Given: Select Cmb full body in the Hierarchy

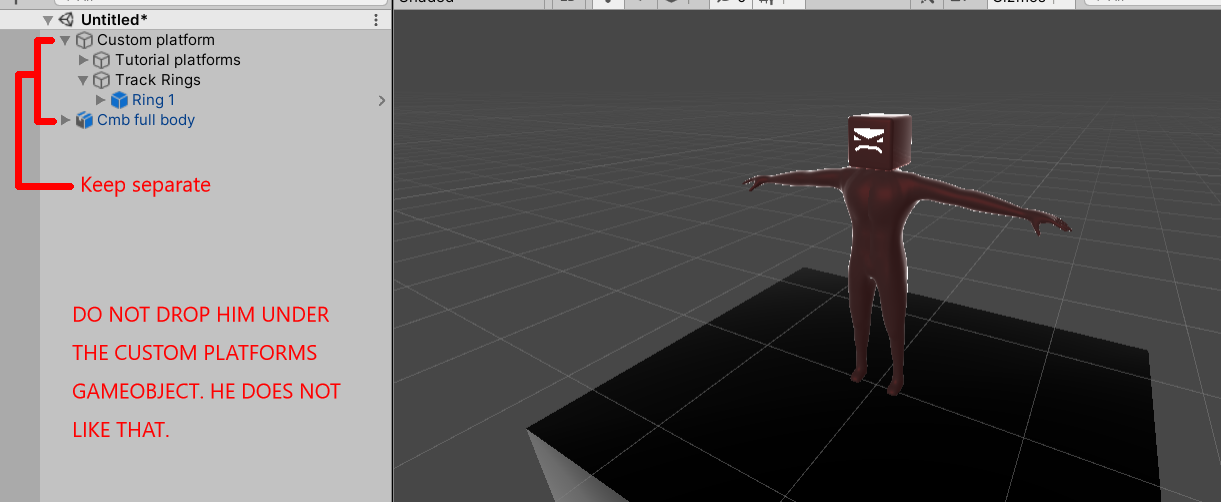Looking at the screenshot, I should 145,120.
